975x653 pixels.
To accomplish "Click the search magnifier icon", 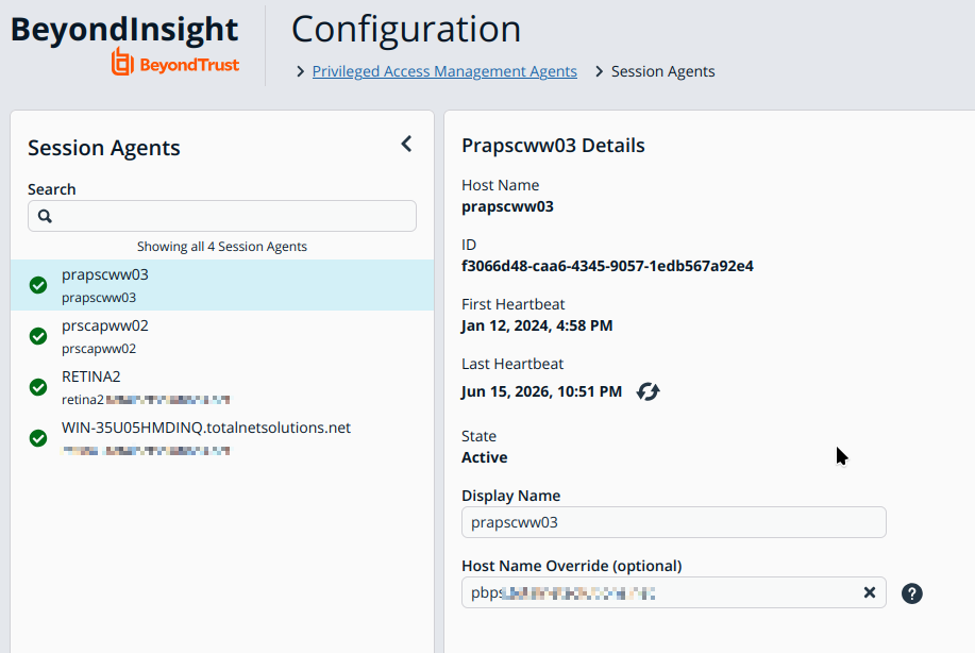I will [x=45, y=216].
